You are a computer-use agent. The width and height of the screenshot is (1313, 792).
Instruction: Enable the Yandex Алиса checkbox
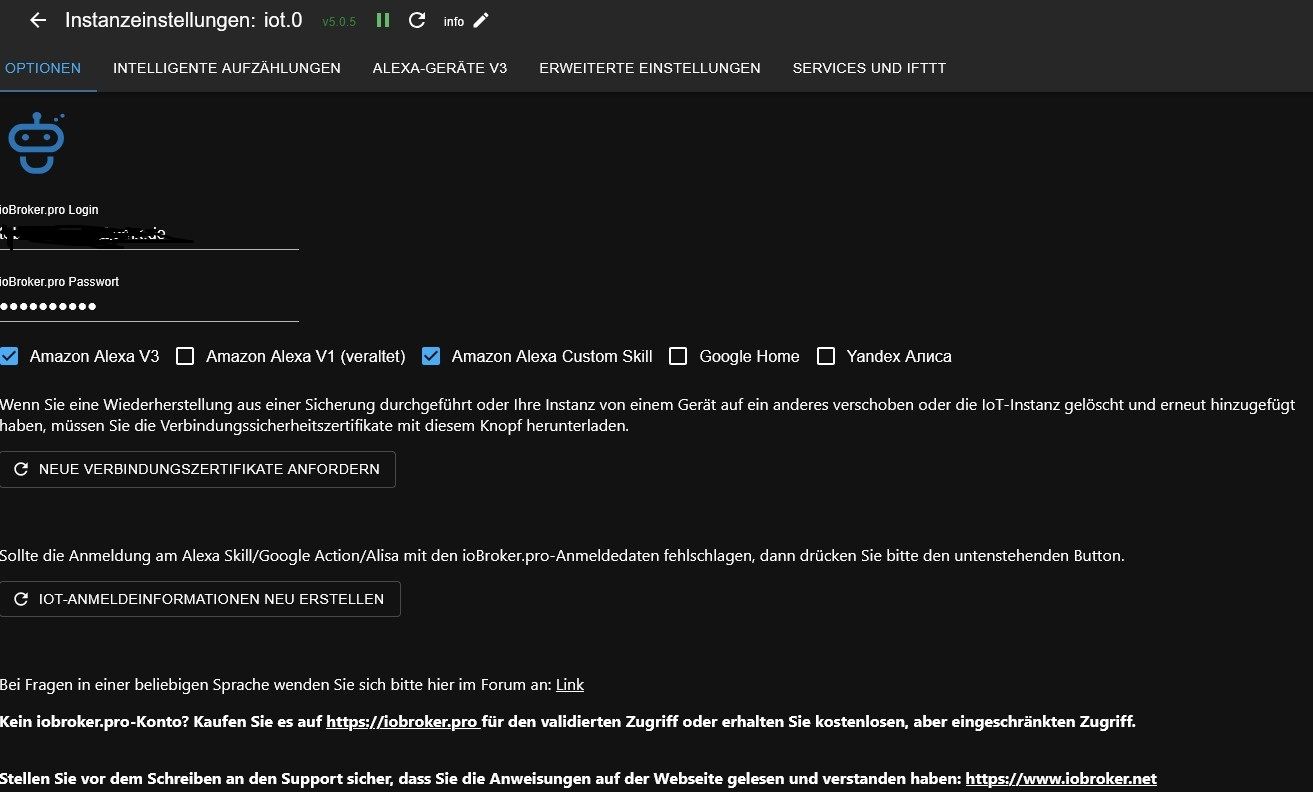826,356
